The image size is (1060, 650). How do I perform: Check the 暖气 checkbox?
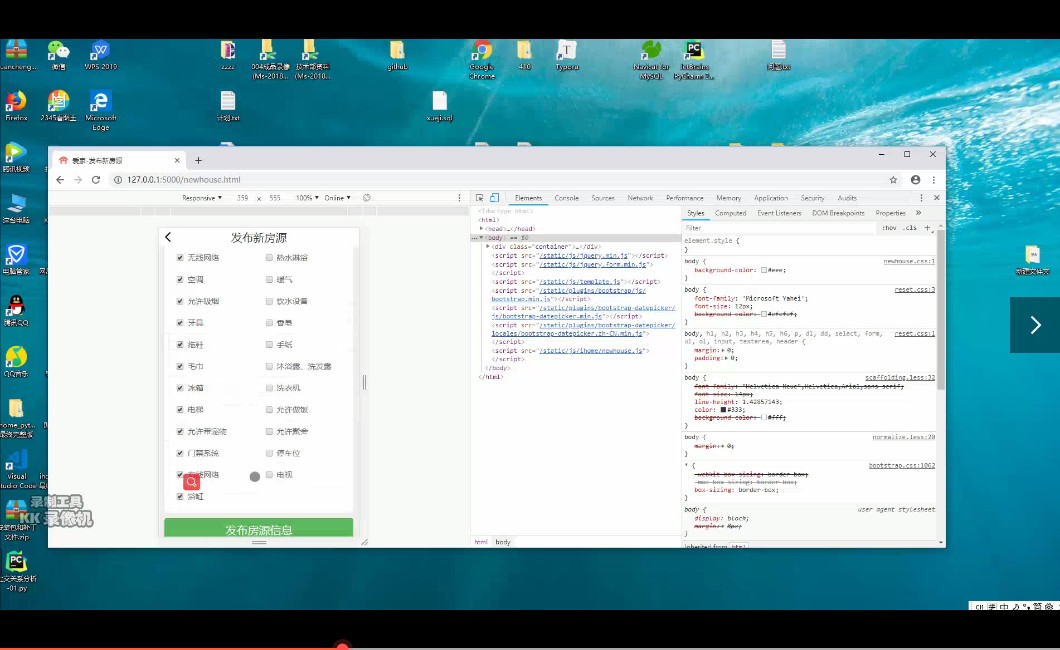269,279
